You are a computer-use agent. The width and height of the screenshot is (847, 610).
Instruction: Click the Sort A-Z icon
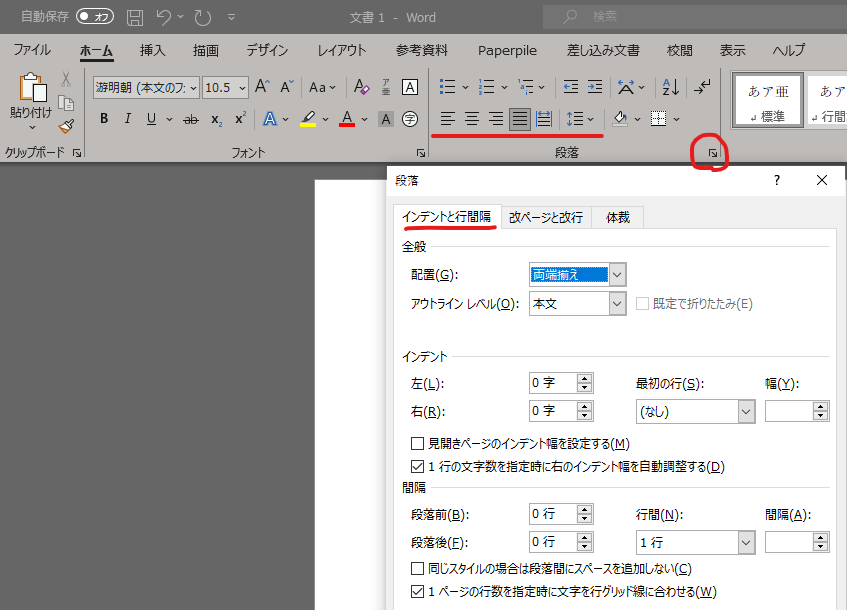pos(670,86)
